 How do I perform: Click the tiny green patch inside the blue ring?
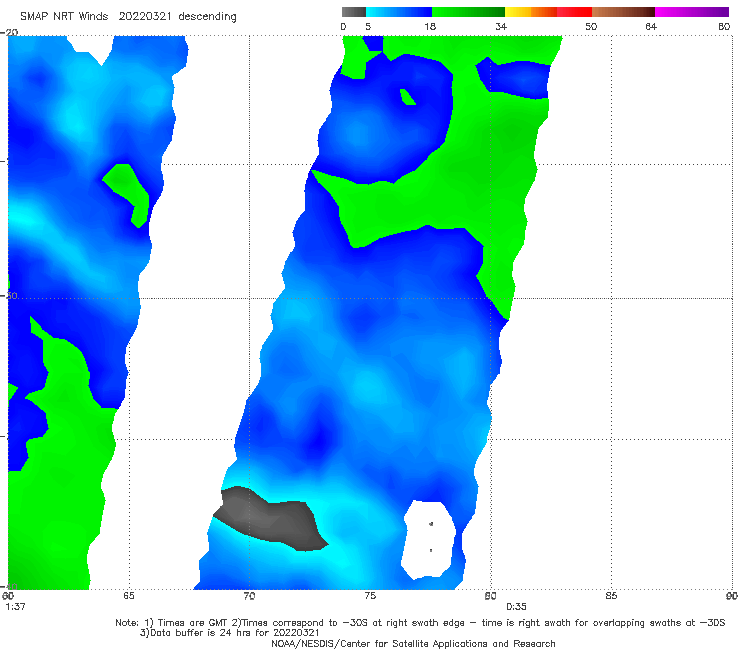(x=407, y=97)
